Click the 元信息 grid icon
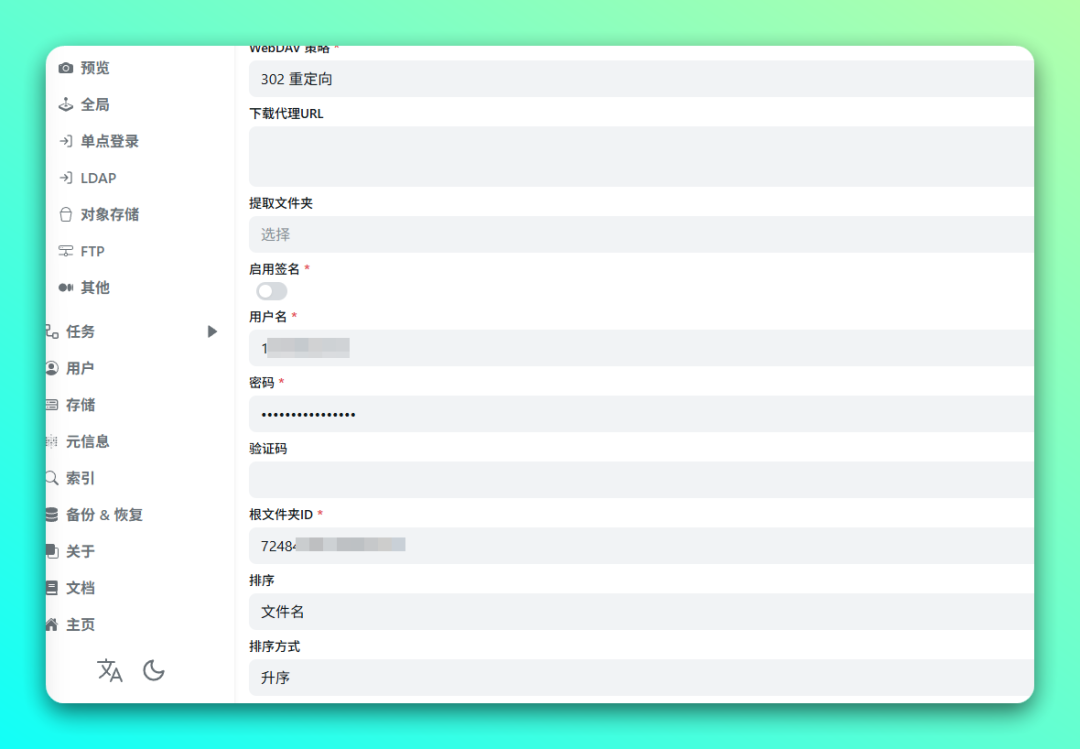Image resolution: width=1080 pixels, height=749 pixels. (52, 441)
